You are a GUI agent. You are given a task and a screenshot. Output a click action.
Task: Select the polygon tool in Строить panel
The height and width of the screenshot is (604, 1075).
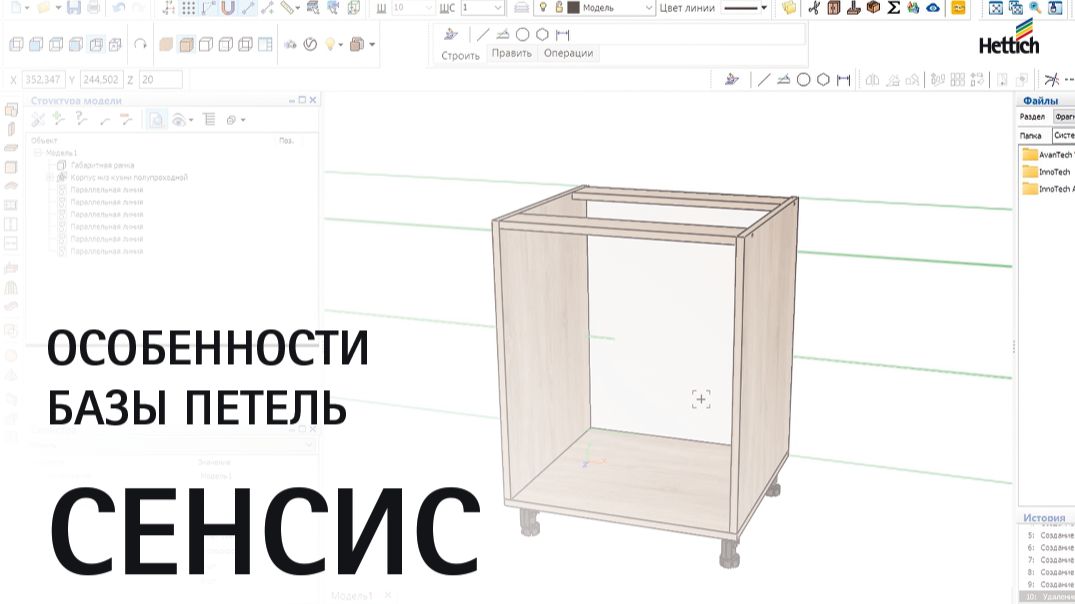point(542,34)
